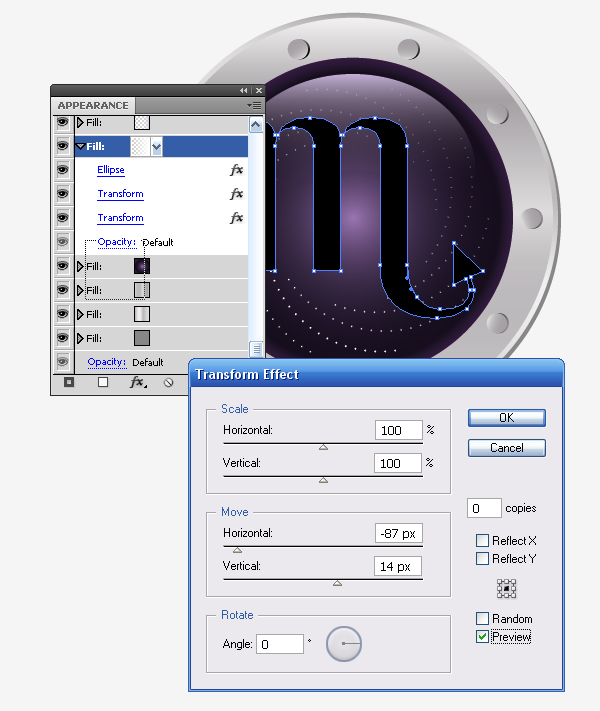Open the selected Fill's swatch dropdown arrow

[157, 147]
